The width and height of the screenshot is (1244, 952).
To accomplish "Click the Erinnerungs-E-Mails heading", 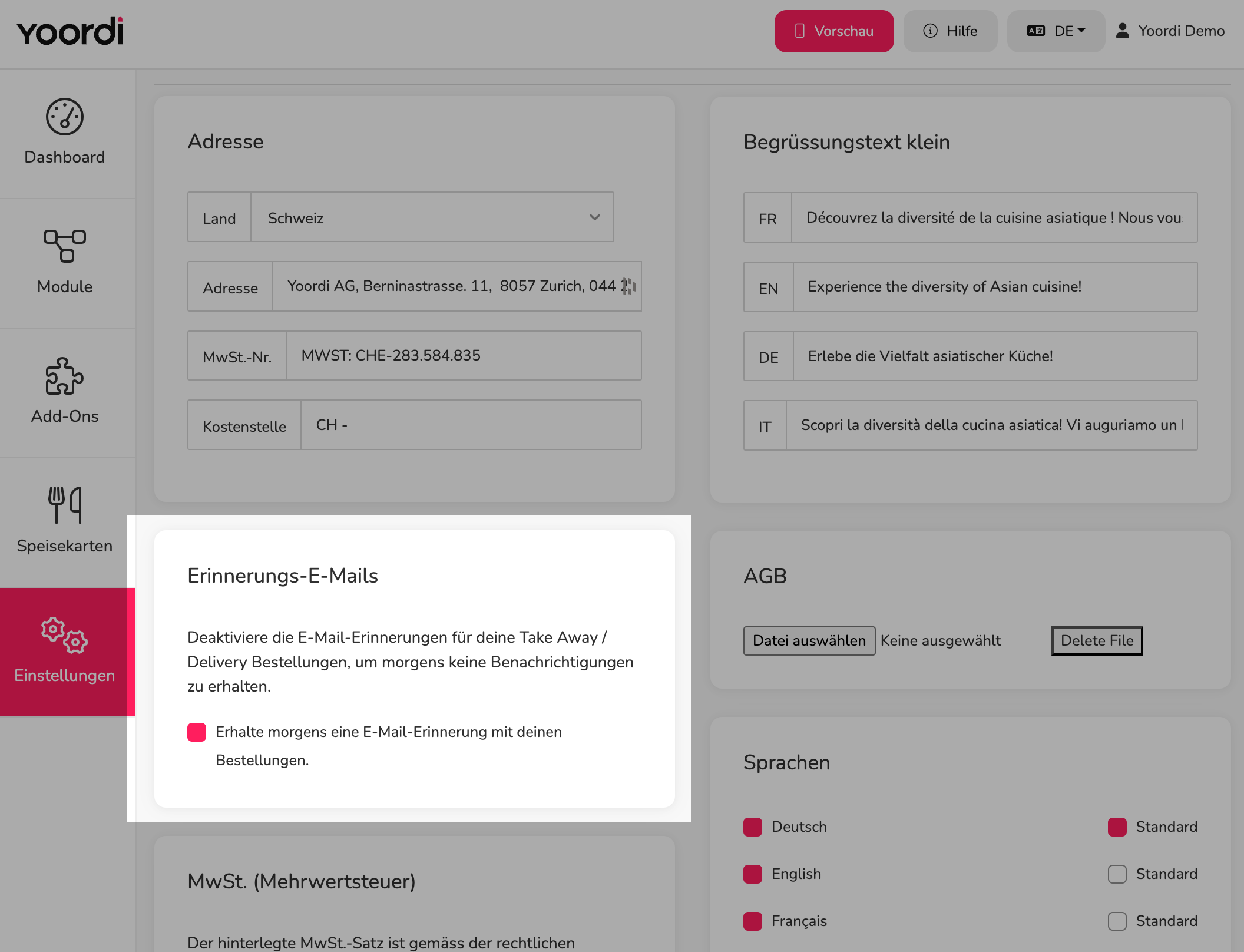I will coord(283,576).
